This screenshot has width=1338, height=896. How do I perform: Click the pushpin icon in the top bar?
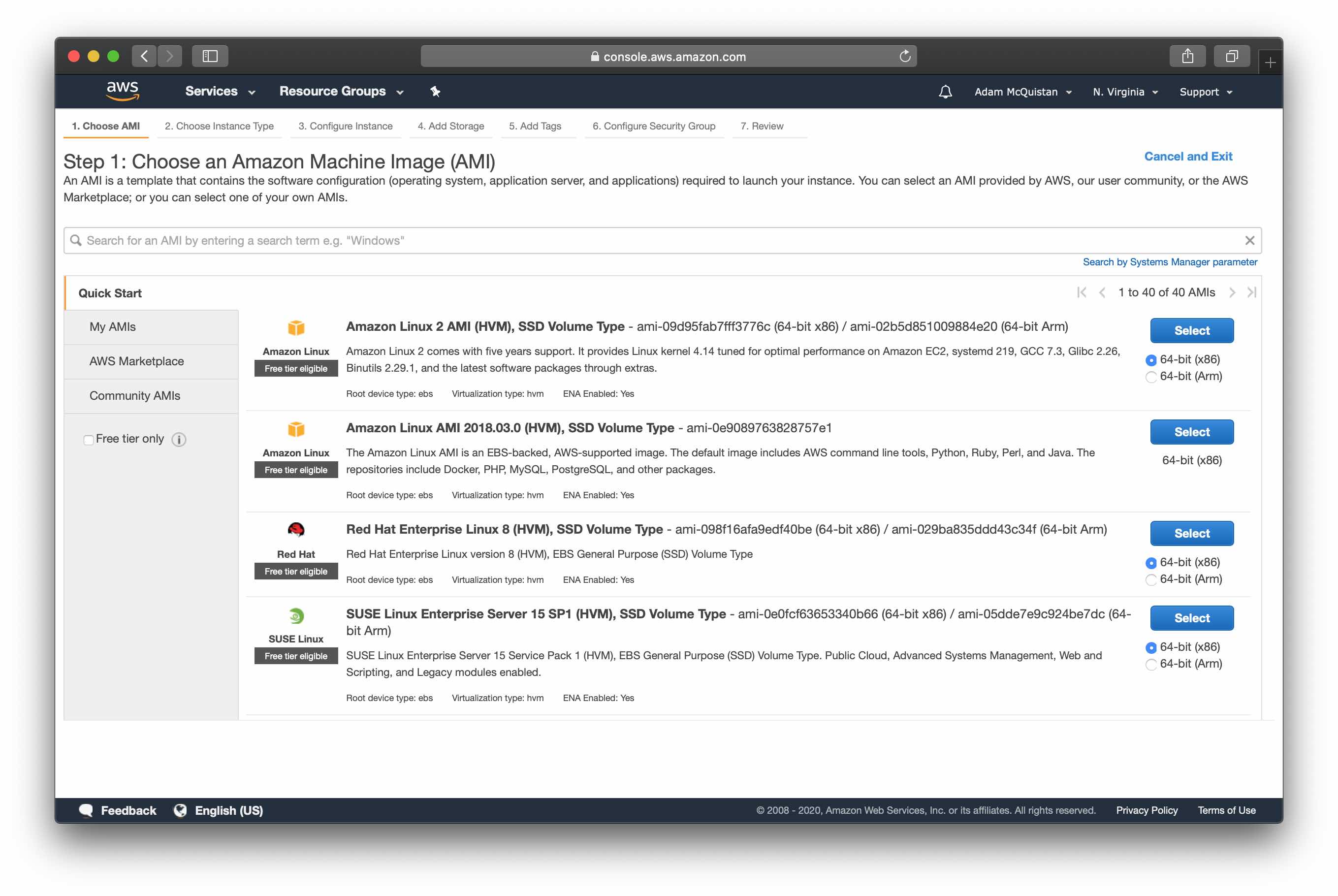coord(435,92)
